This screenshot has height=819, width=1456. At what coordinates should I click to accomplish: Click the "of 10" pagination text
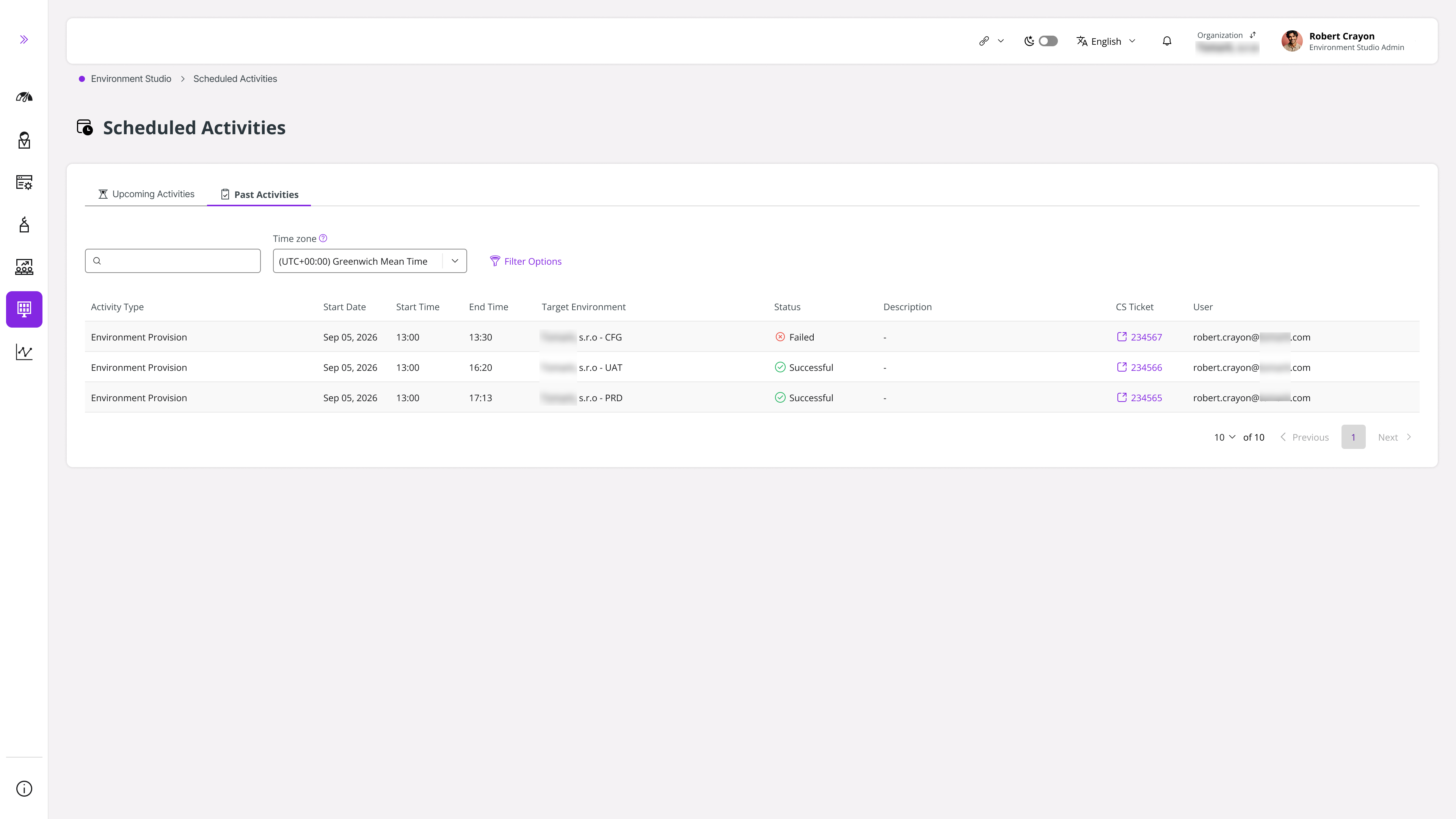(x=1254, y=437)
